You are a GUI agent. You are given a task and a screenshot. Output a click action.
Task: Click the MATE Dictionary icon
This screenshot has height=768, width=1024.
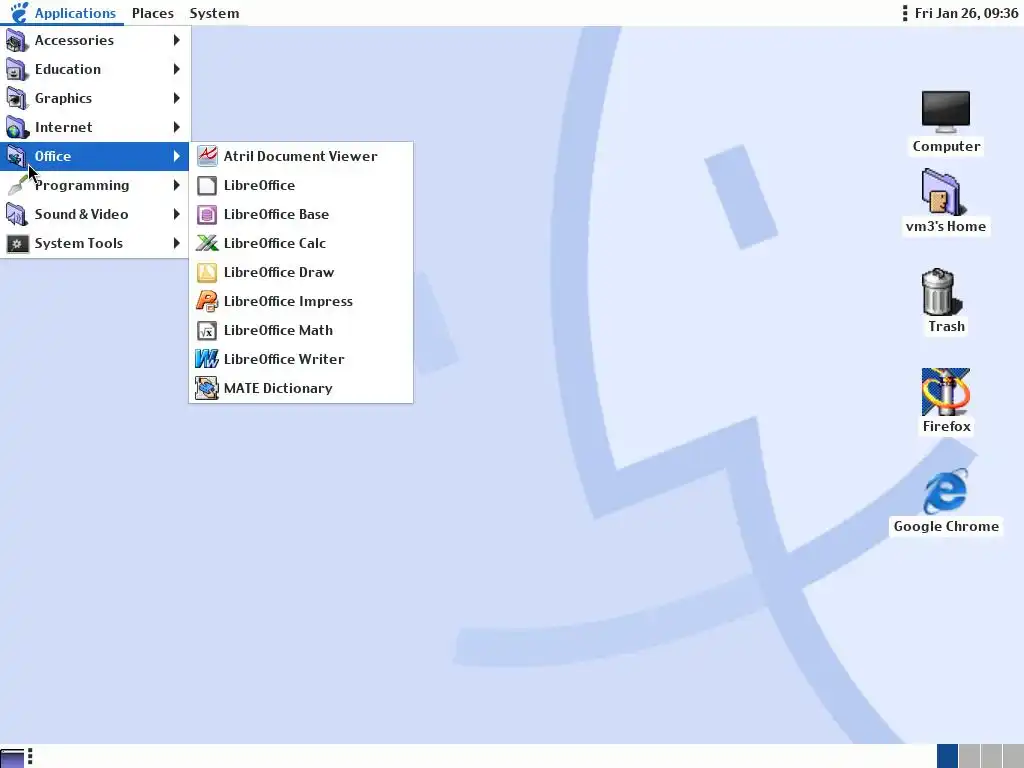[207, 388]
